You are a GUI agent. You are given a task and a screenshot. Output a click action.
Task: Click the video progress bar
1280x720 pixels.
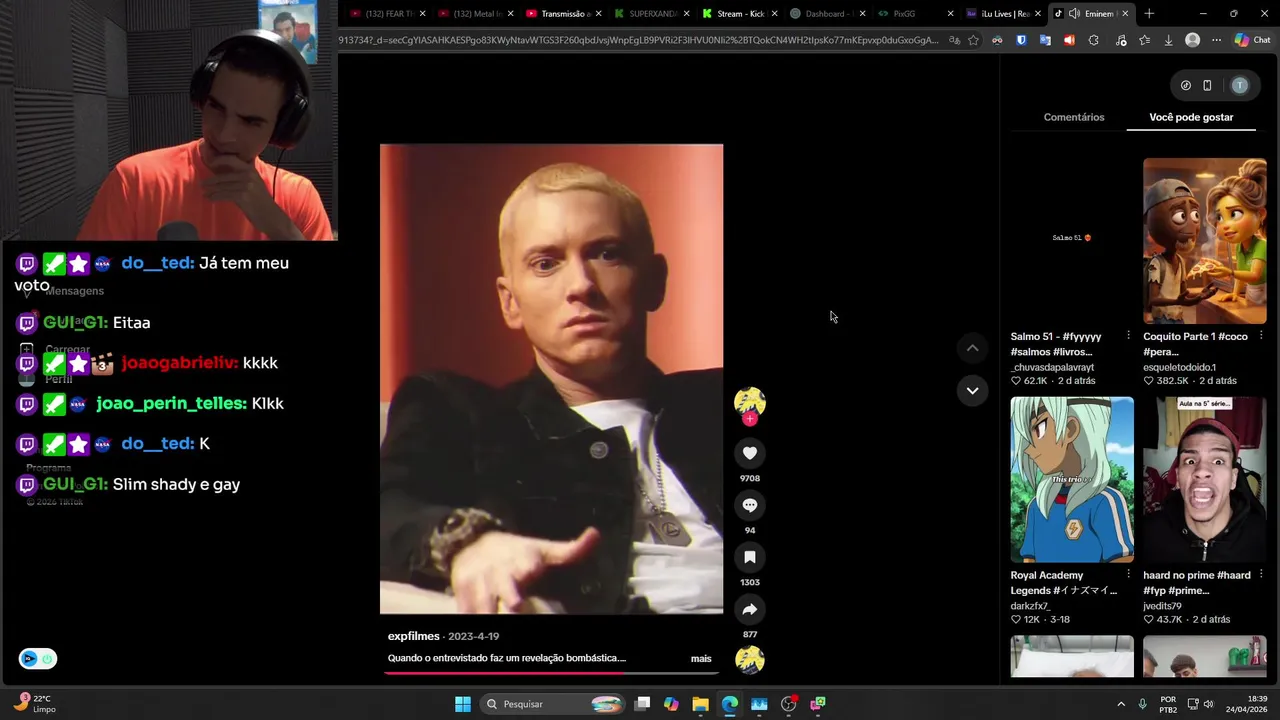551,673
